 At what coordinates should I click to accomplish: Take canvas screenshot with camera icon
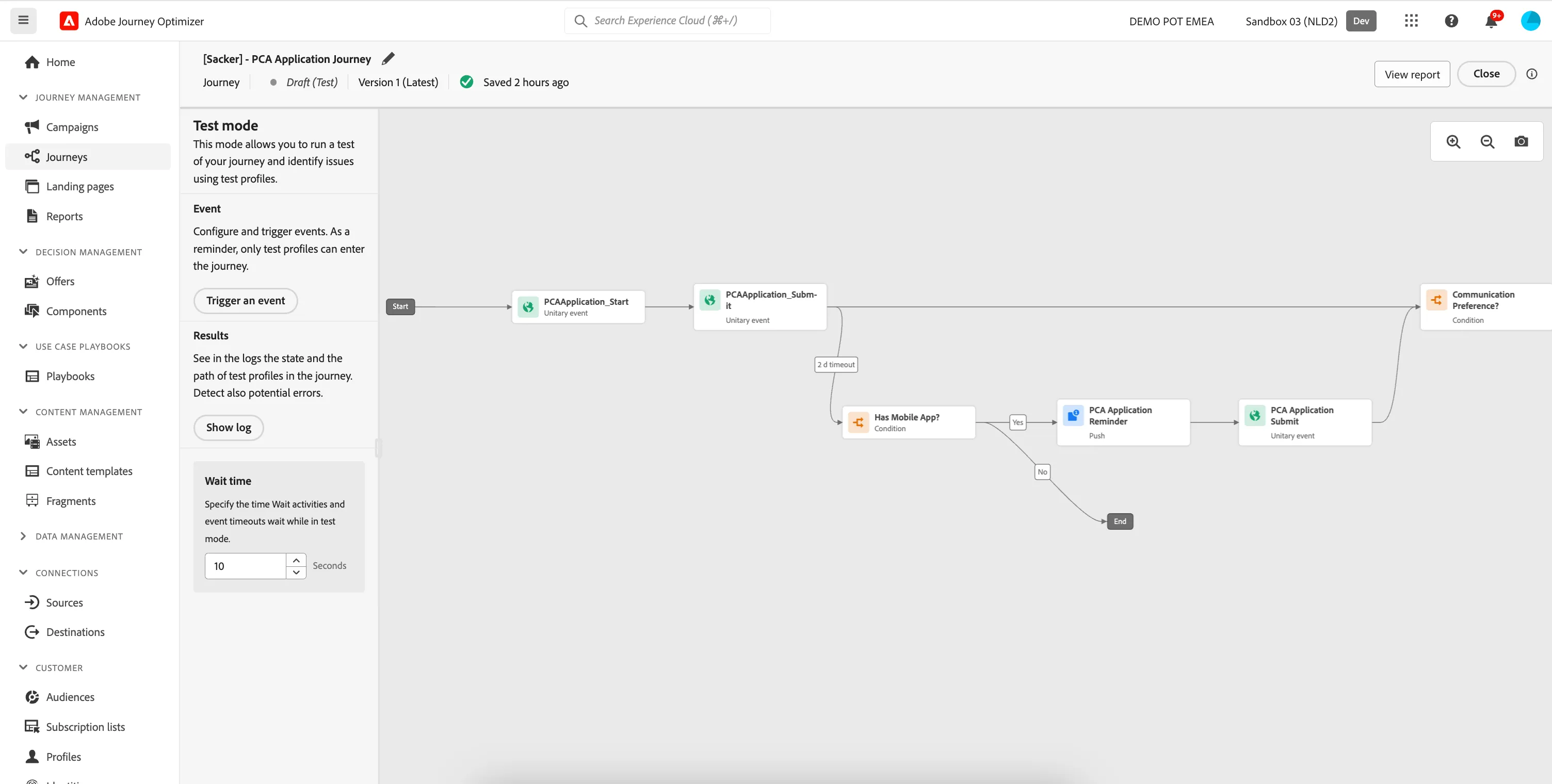coord(1521,141)
